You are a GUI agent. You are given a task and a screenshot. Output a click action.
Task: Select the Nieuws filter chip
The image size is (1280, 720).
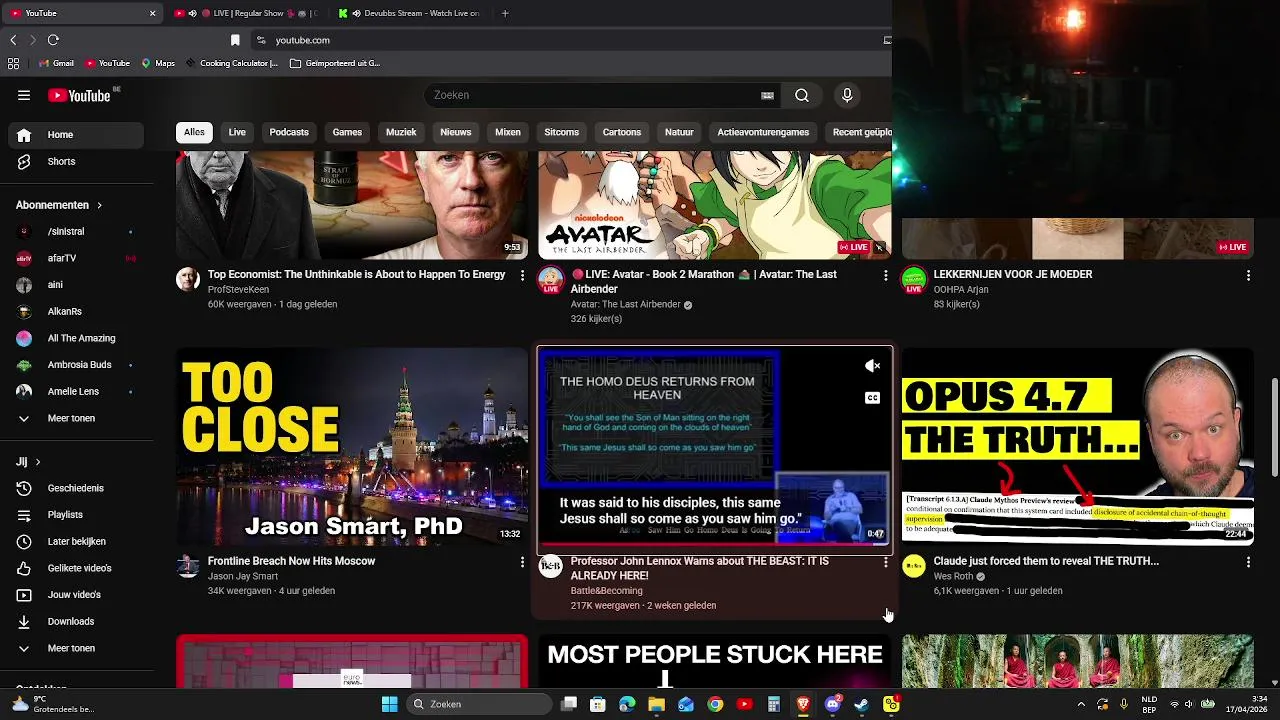point(455,132)
